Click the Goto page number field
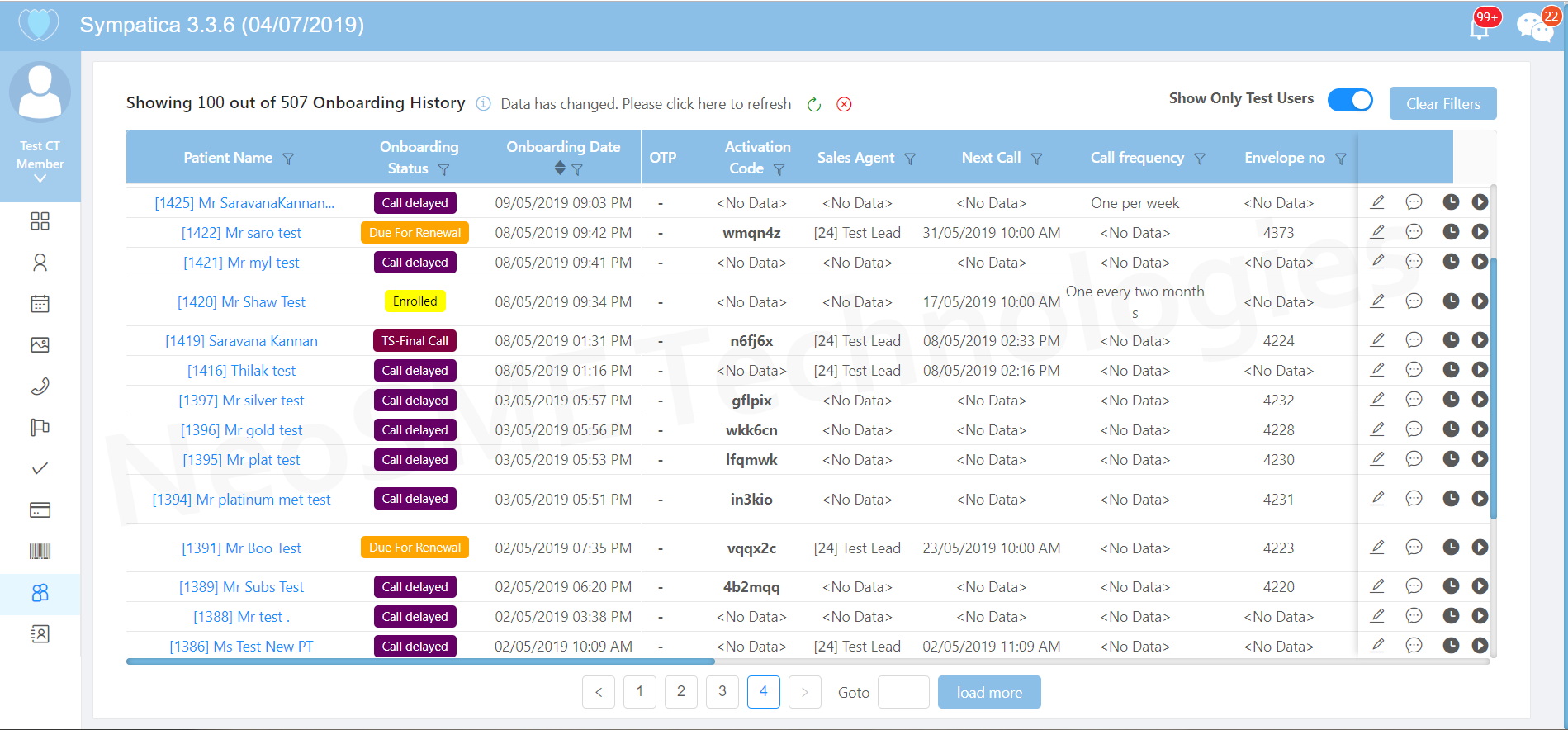The height and width of the screenshot is (730, 1568). [903, 692]
